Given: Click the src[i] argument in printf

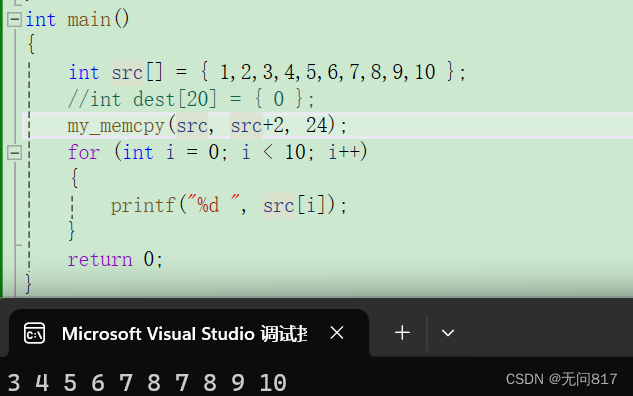Looking at the screenshot, I should pos(294,205).
